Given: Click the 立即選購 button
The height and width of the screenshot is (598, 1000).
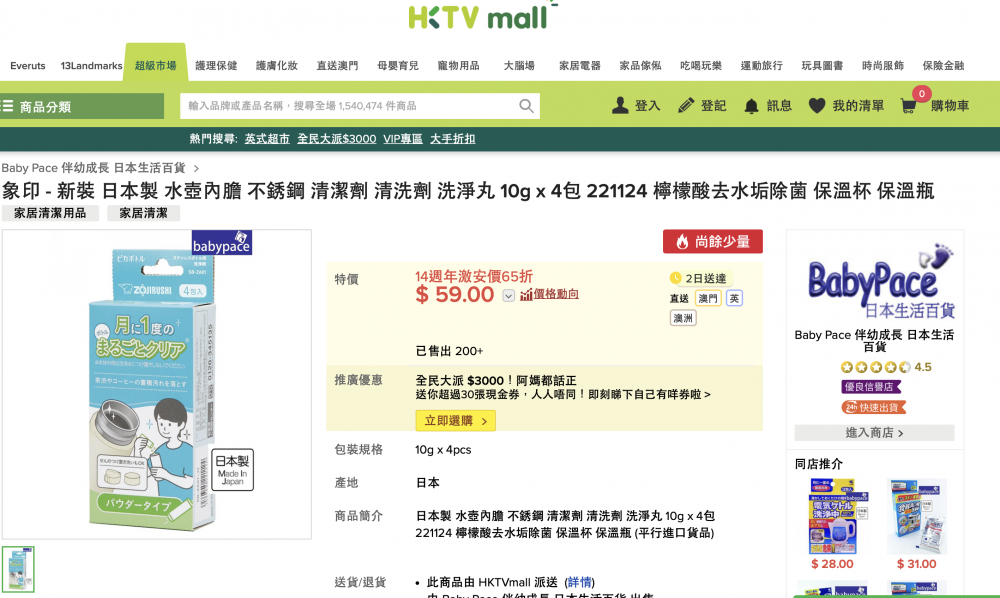Looking at the screenshot, I should (455, 421).
